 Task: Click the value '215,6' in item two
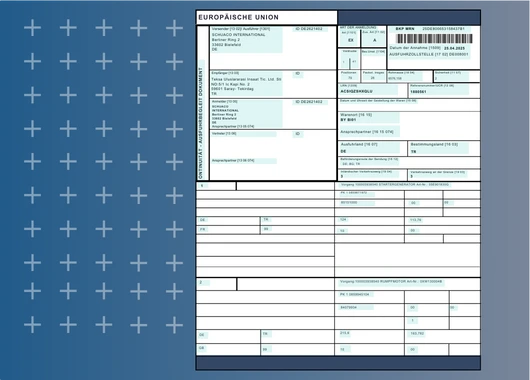tap(345, 333)
